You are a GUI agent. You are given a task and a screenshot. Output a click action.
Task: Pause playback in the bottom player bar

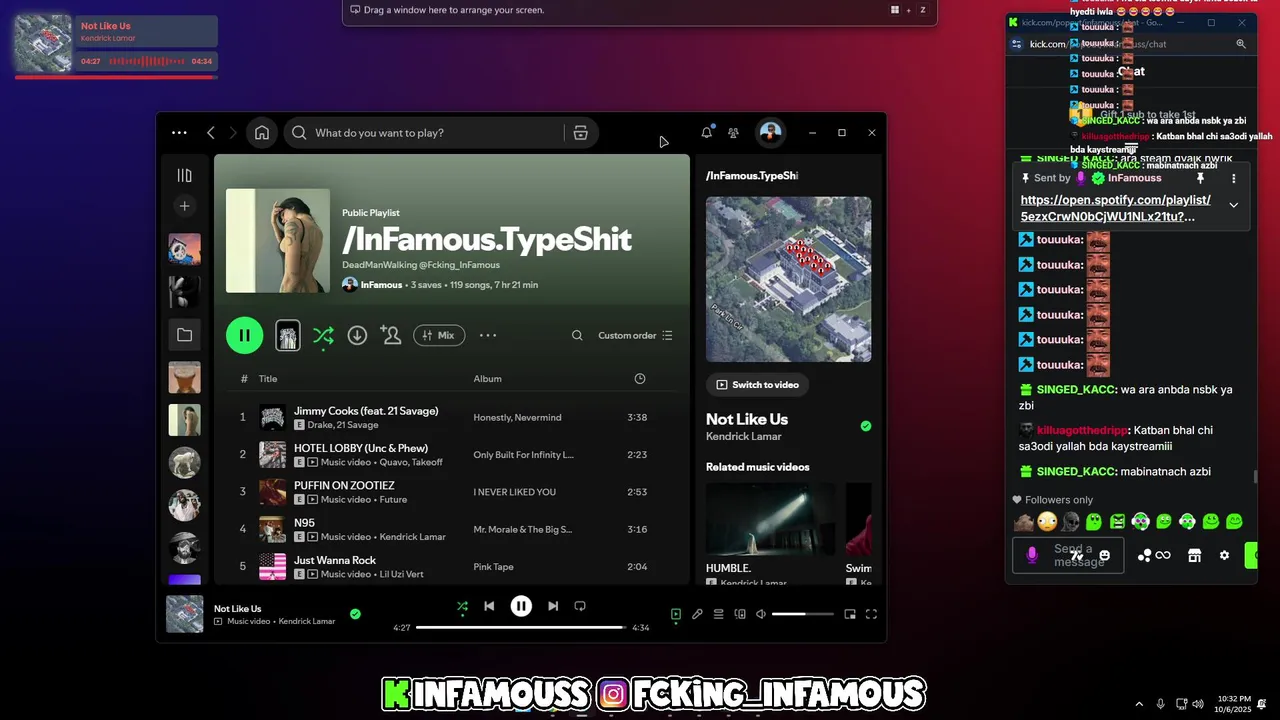(521, 606)
